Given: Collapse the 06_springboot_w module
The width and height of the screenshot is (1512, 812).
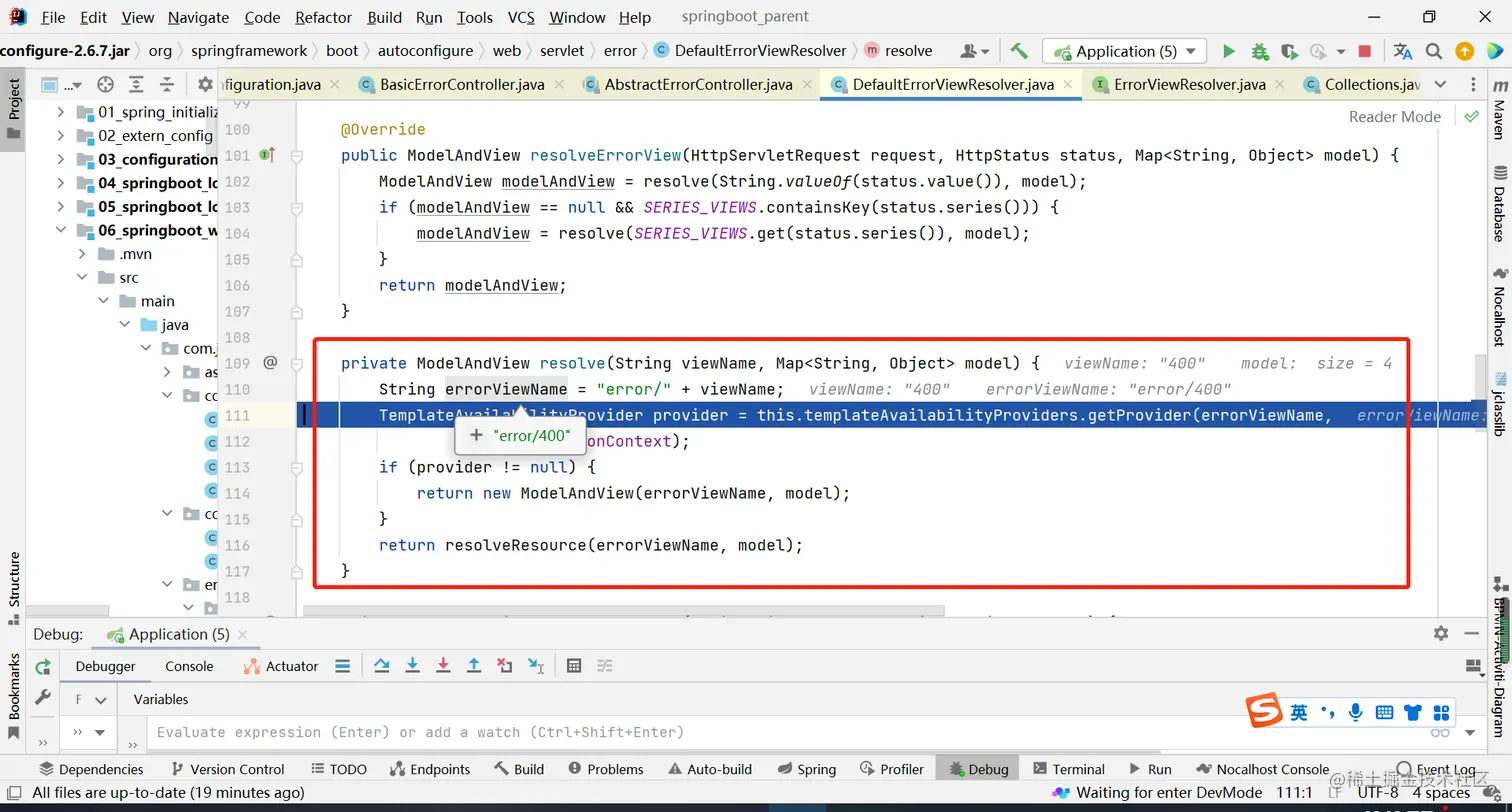Looking at the screenshot, I should 60,230.
